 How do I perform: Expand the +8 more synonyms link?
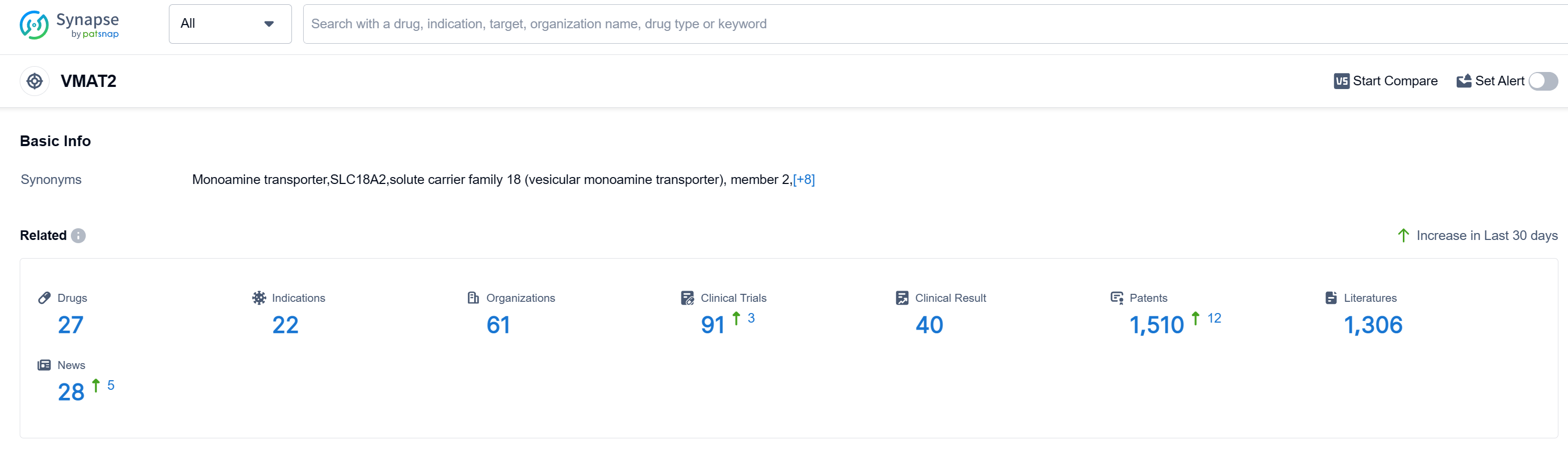click(803, 180)
